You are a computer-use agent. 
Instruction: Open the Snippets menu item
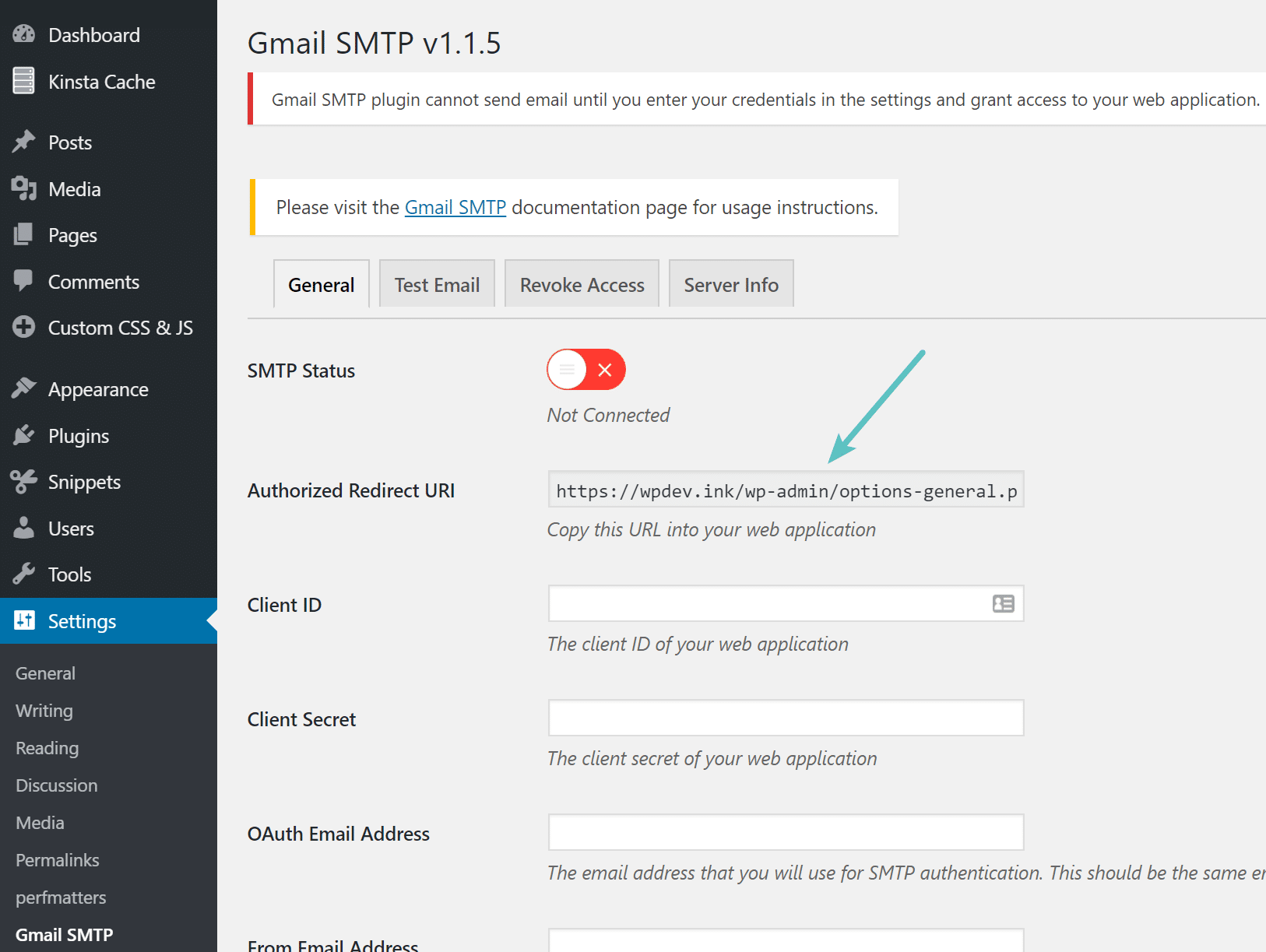(x=84, y=482)
